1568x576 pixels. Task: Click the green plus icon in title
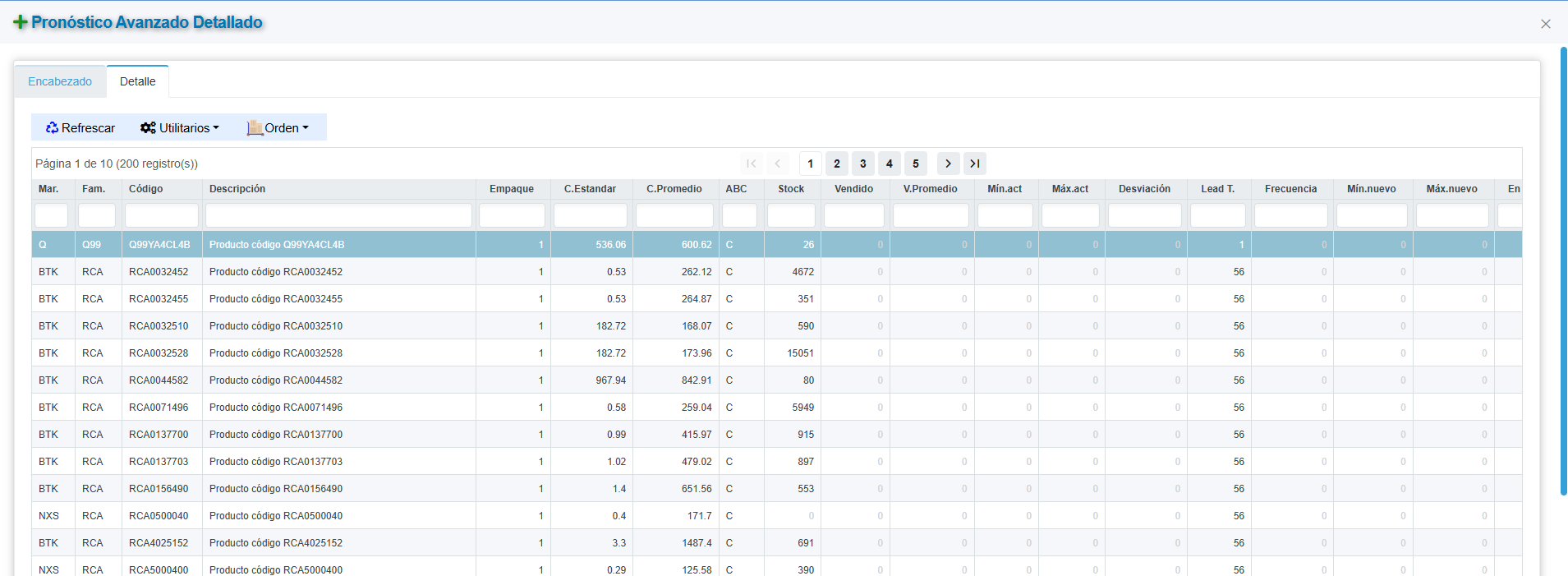(21, 22)
